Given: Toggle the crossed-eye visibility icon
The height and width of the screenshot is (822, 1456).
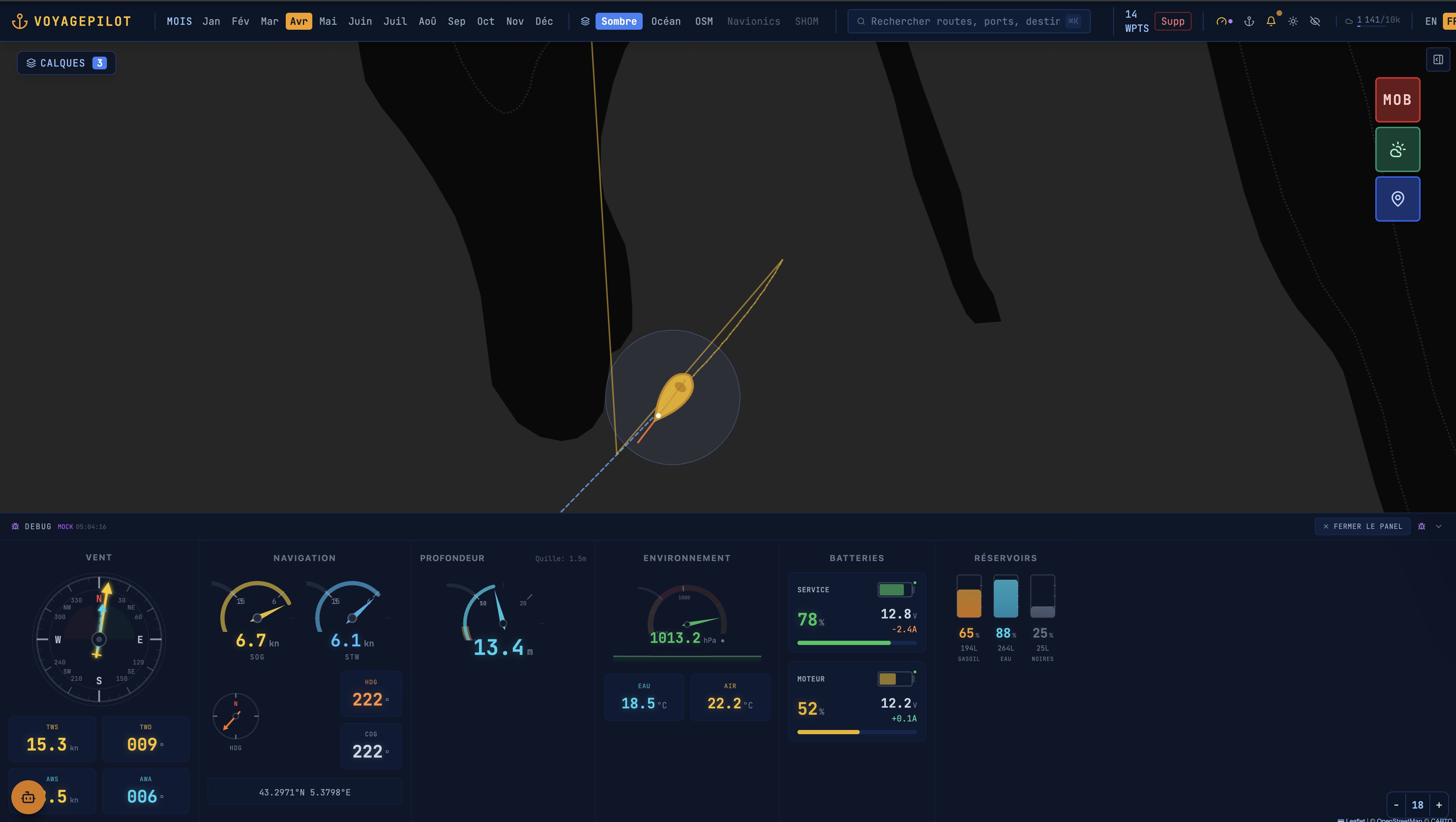Looking at the screenshot, I should [1315, 22].
